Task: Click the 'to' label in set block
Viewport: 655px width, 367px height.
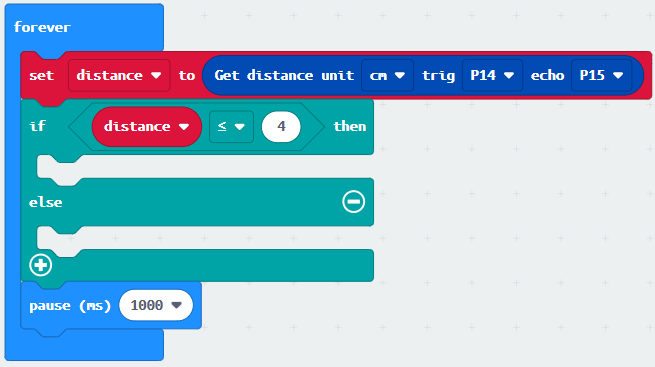Action: [x=187, y=76]
